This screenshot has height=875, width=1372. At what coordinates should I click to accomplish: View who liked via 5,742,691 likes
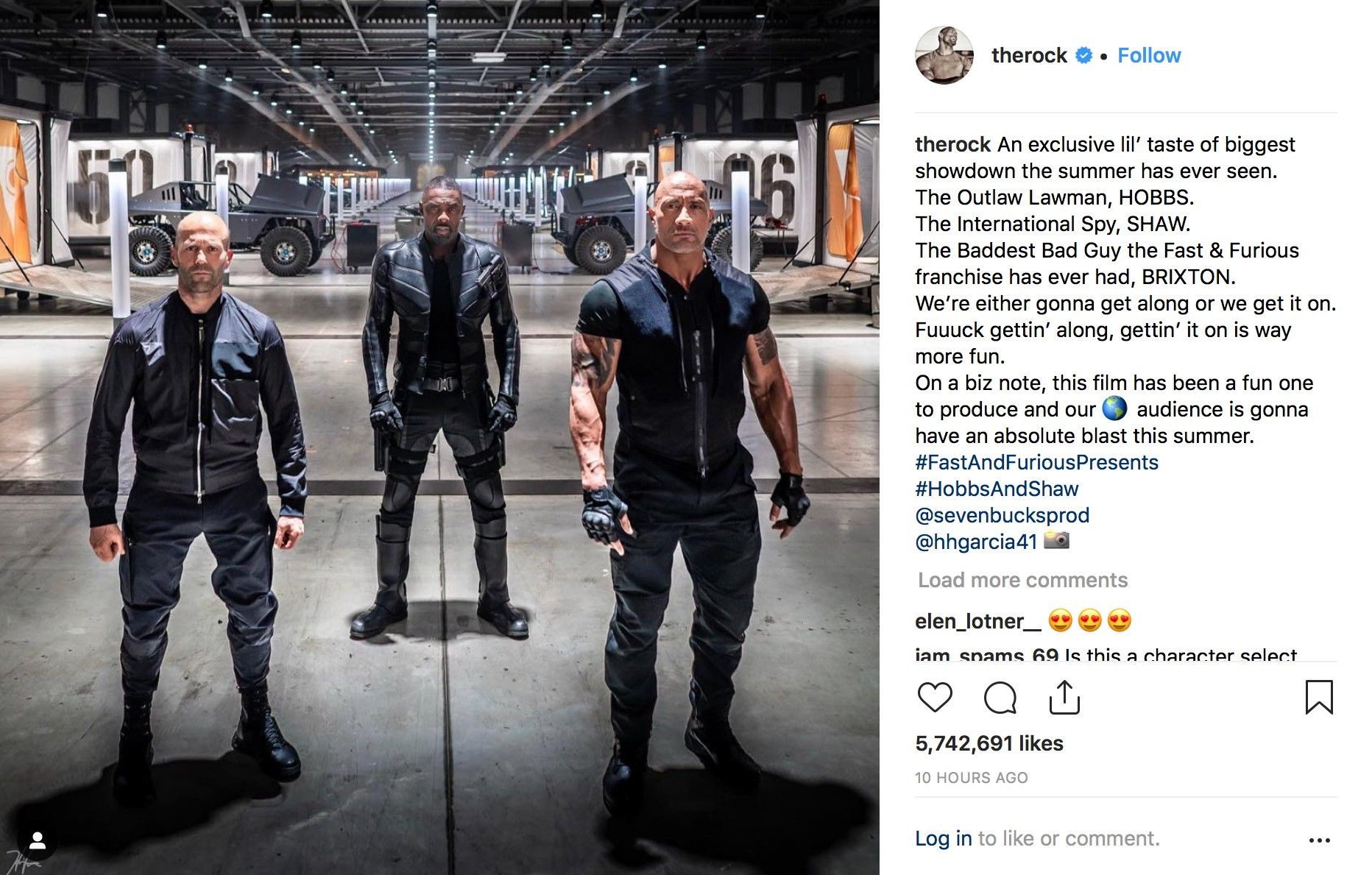(x=989, y=743)
